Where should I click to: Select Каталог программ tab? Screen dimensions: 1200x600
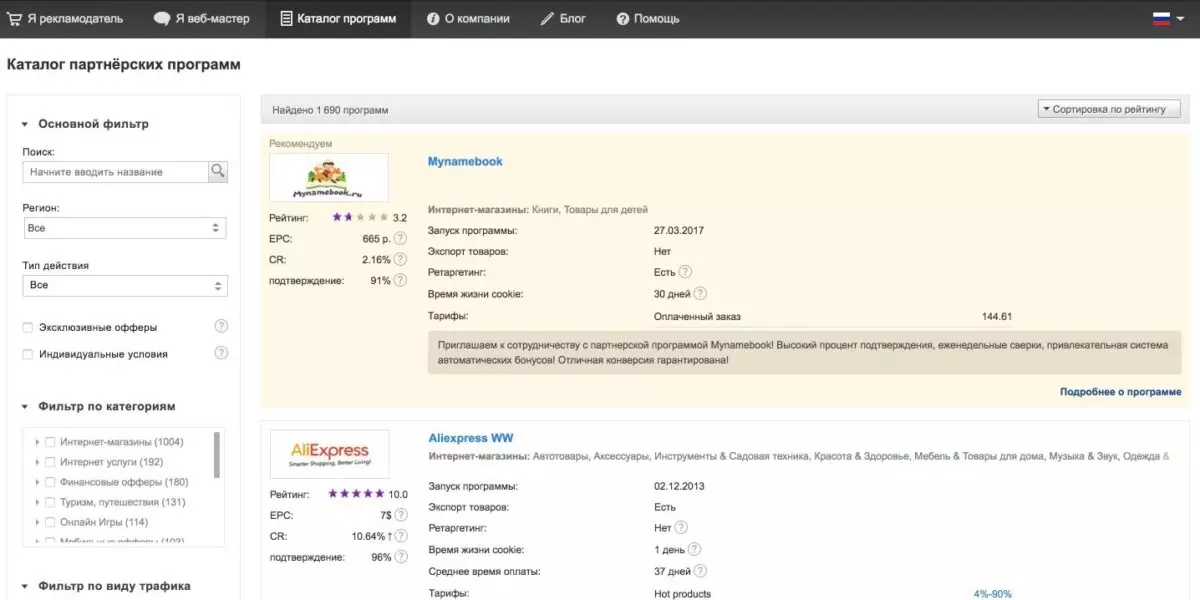click(338, 18)
